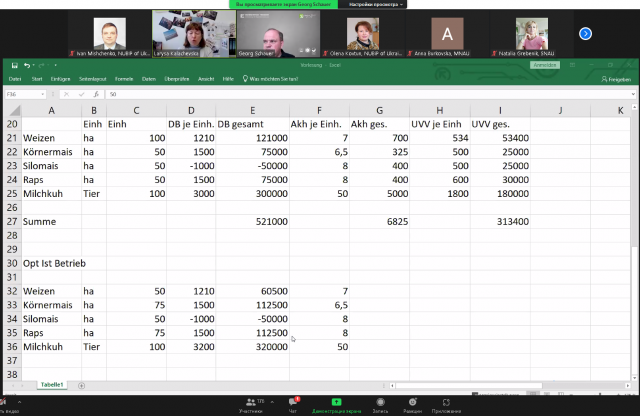The width and height of the screenshot is (640, 416).
Task: Click the green Share Screen icon
Action: [336, 403]
